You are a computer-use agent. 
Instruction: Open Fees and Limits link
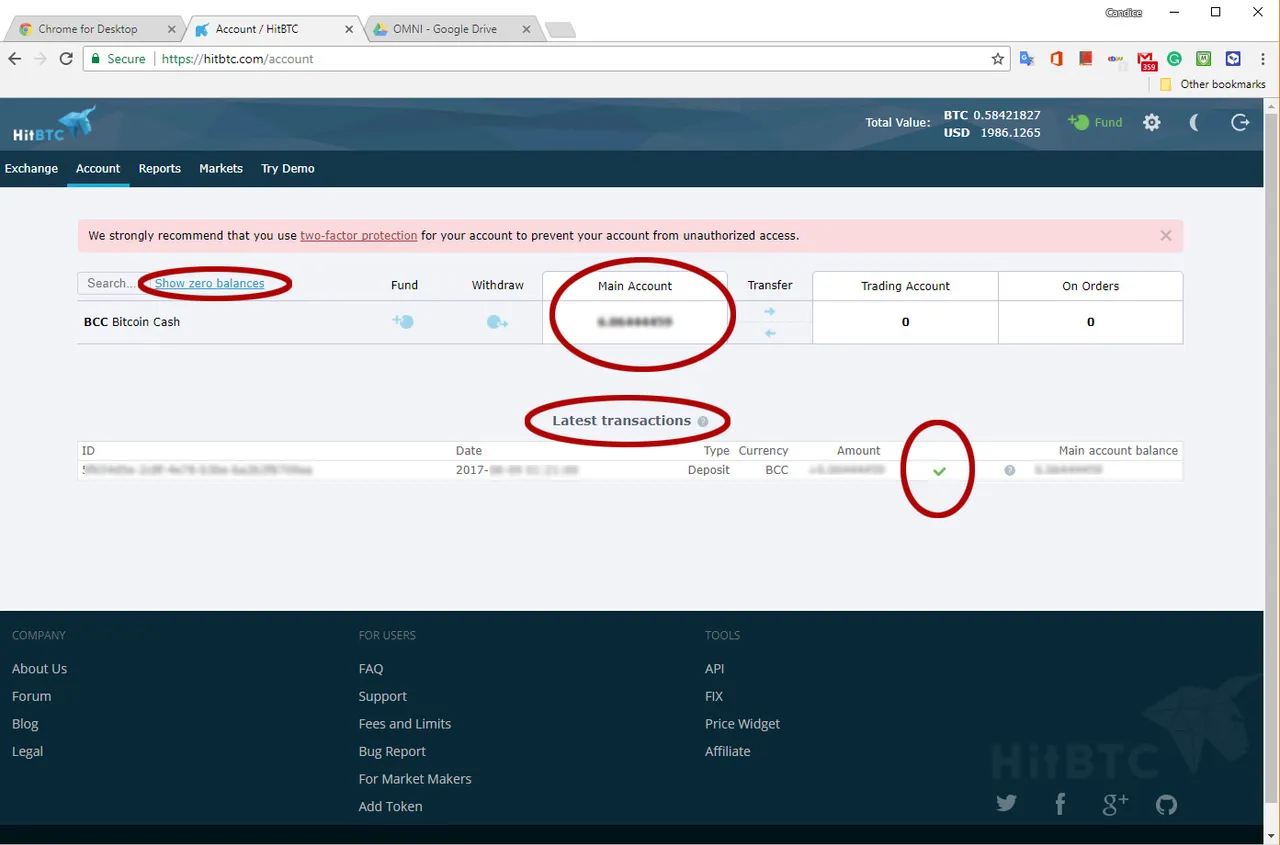405,723
